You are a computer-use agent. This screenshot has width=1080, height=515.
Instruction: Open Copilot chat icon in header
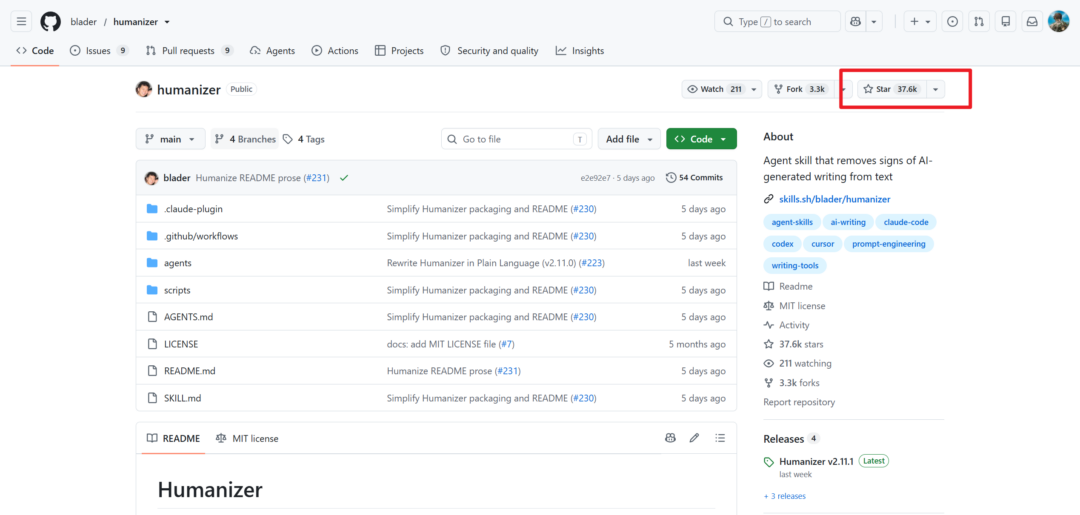click(856, 21)
